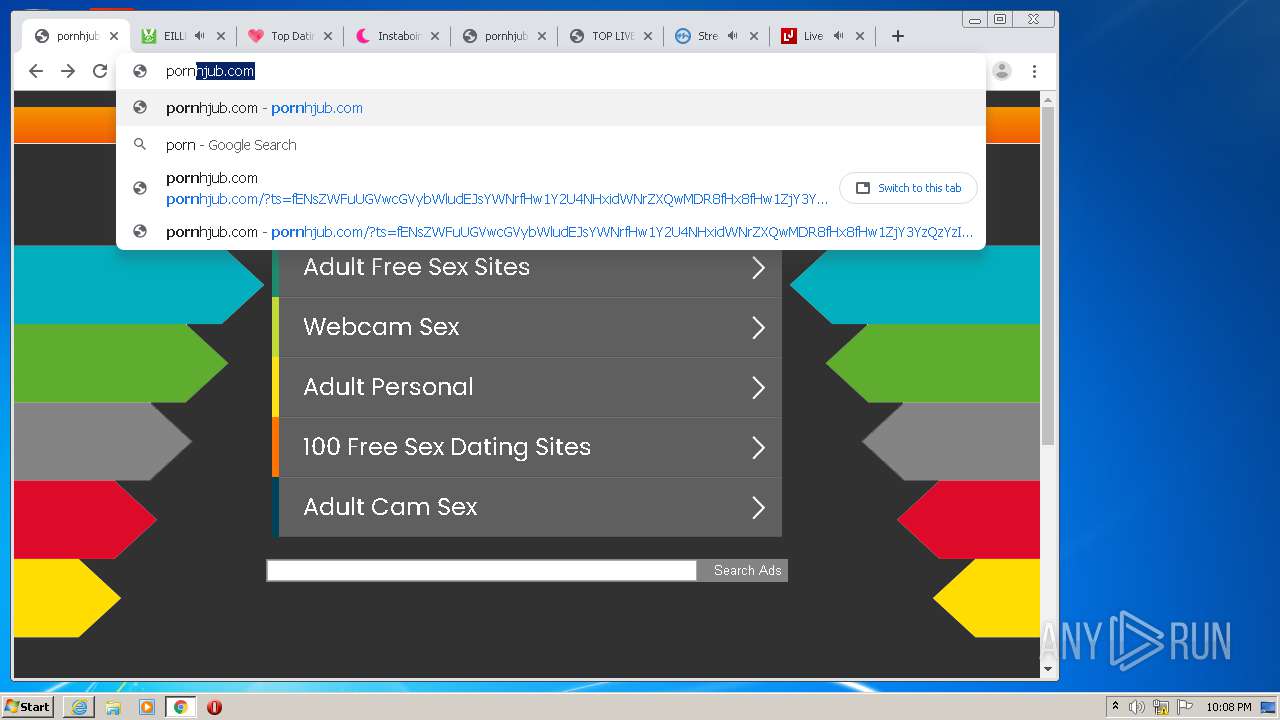
Task: Click the 'Search Ads' button
Action: (744, 570)
